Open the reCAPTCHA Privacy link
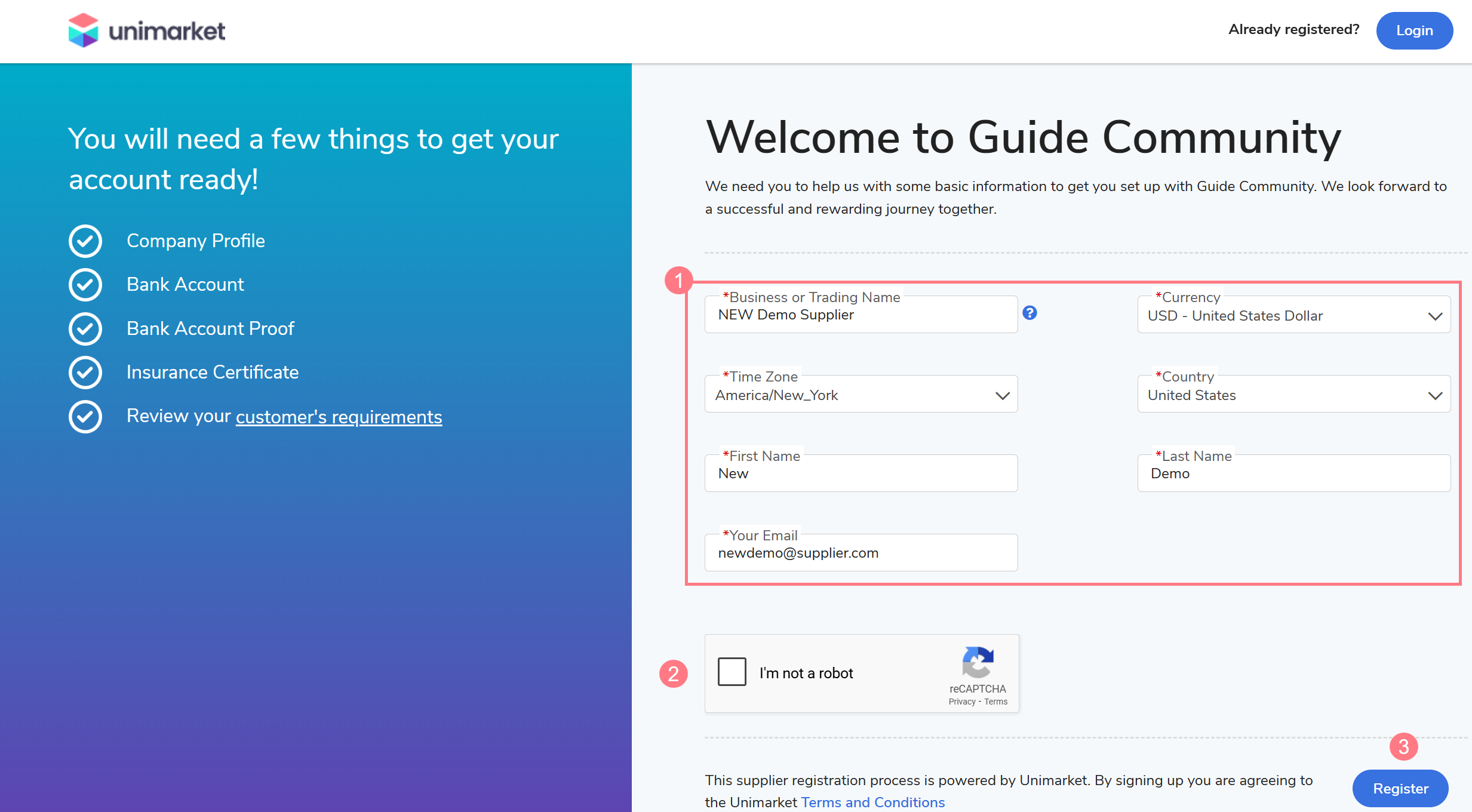This screenshot has height=812, width=1472. coord(961,702)
